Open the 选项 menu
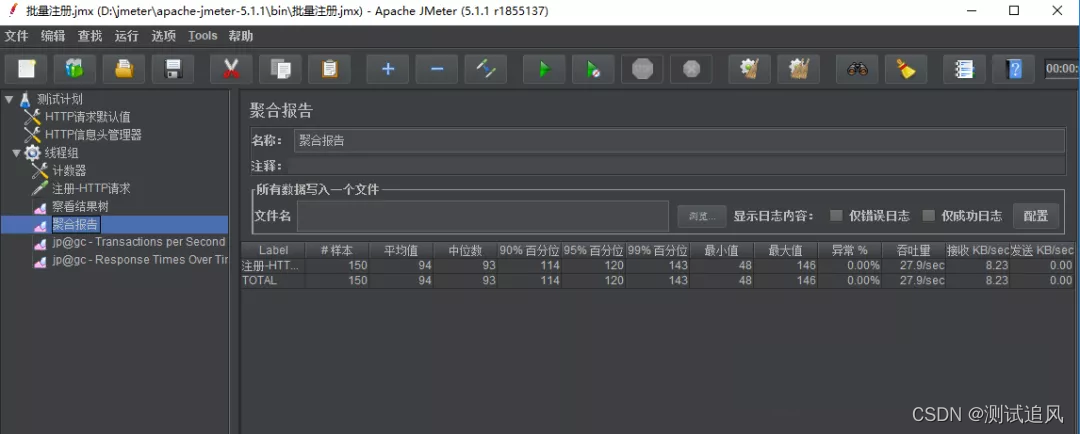 click(164, 36)
